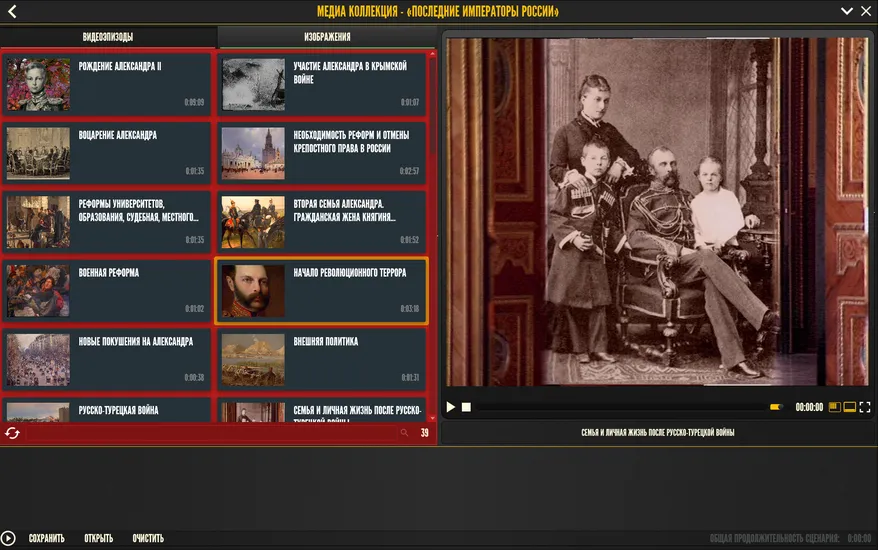878x550 pixels.
Task: Click the Сохранить button
Action: [x=46, y=539]
